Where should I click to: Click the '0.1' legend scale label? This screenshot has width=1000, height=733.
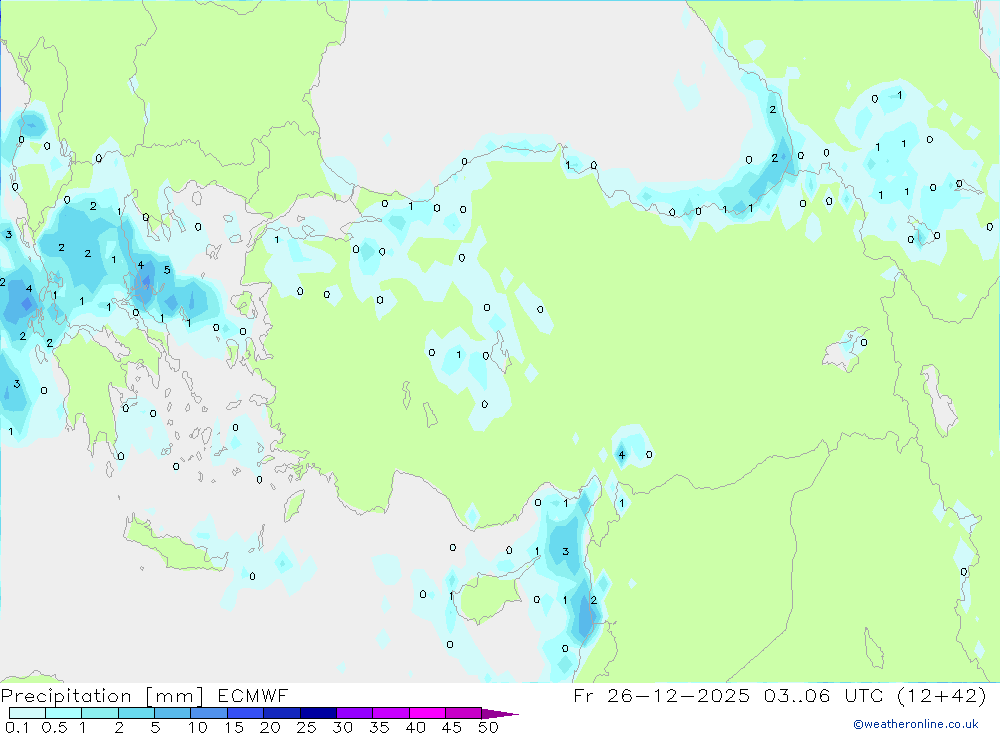17,727
